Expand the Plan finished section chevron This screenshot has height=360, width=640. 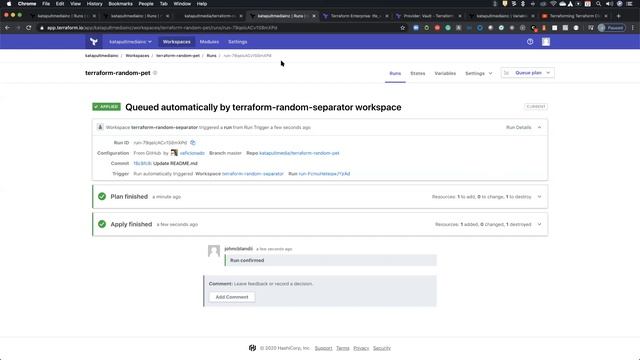(x=539, y=197)
